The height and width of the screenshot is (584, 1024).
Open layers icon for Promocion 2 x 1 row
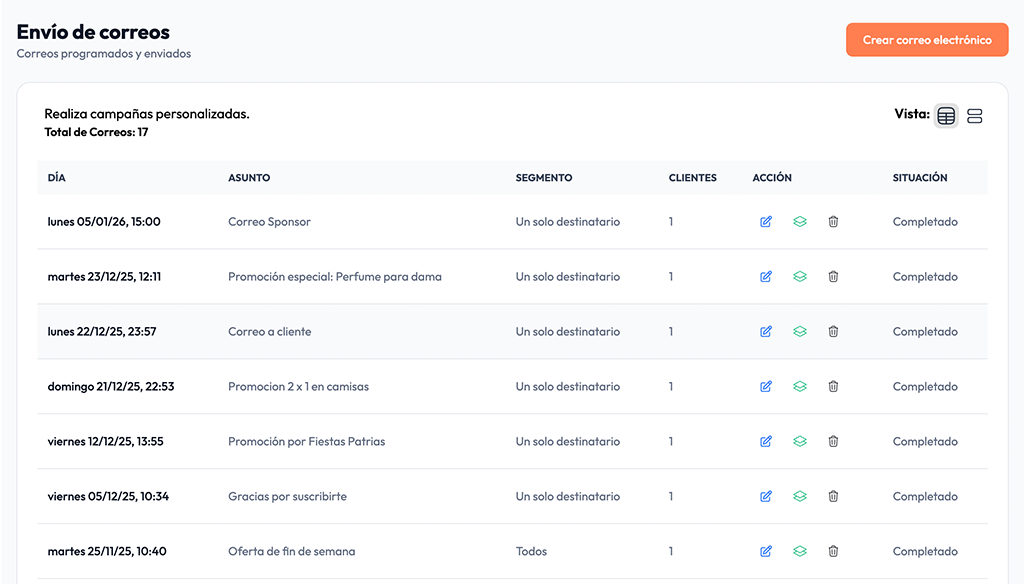coord(800,387)
